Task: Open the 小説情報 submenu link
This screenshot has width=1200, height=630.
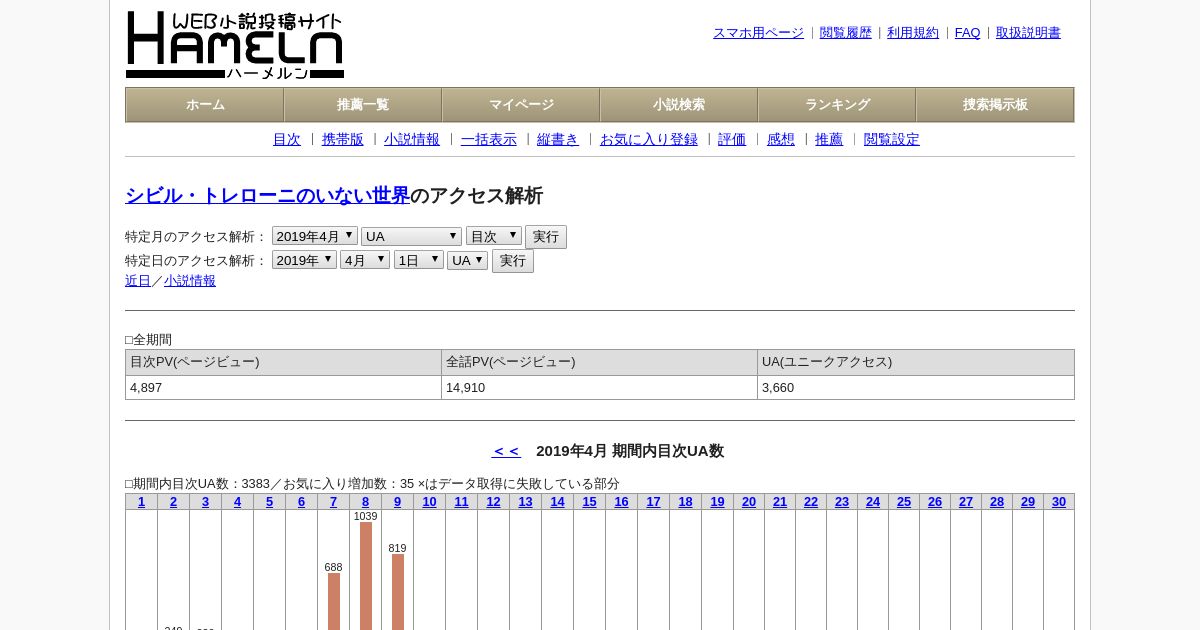Action: click(x=412, y=140)
